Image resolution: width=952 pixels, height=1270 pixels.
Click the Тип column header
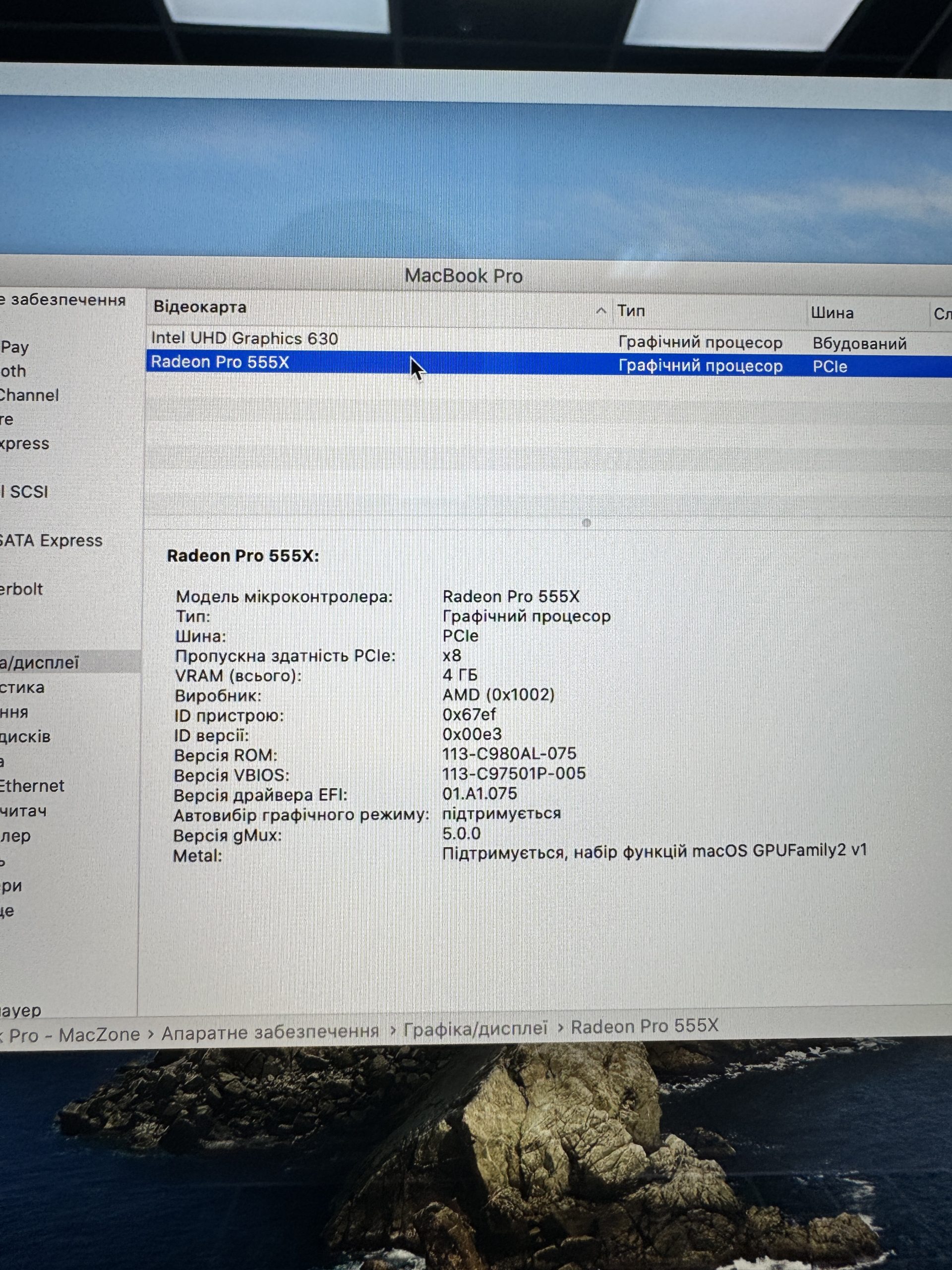coord(631,311)
